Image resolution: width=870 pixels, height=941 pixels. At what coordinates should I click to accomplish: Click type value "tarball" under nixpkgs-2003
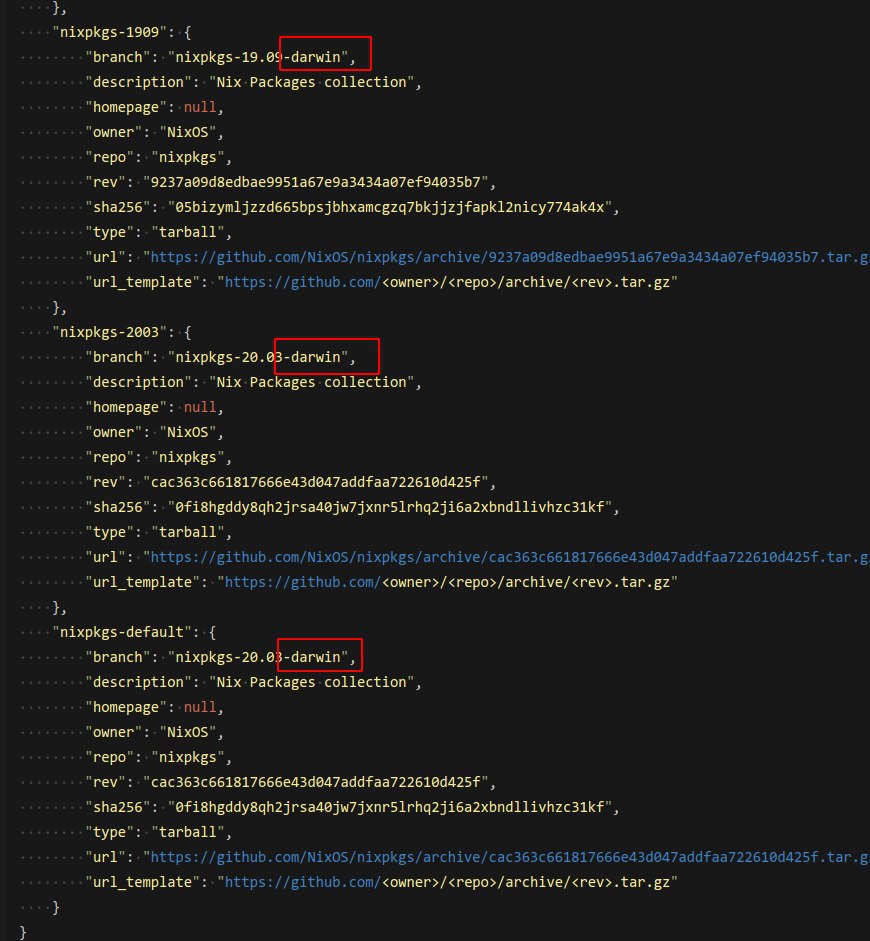(188, 532)
